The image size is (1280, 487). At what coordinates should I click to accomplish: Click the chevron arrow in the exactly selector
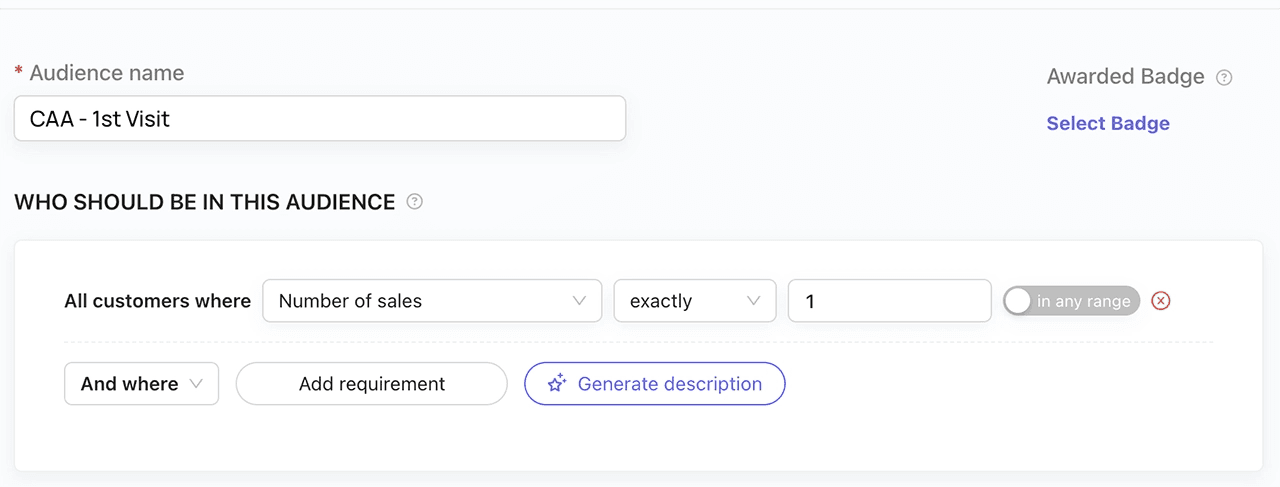pos(754,301)
